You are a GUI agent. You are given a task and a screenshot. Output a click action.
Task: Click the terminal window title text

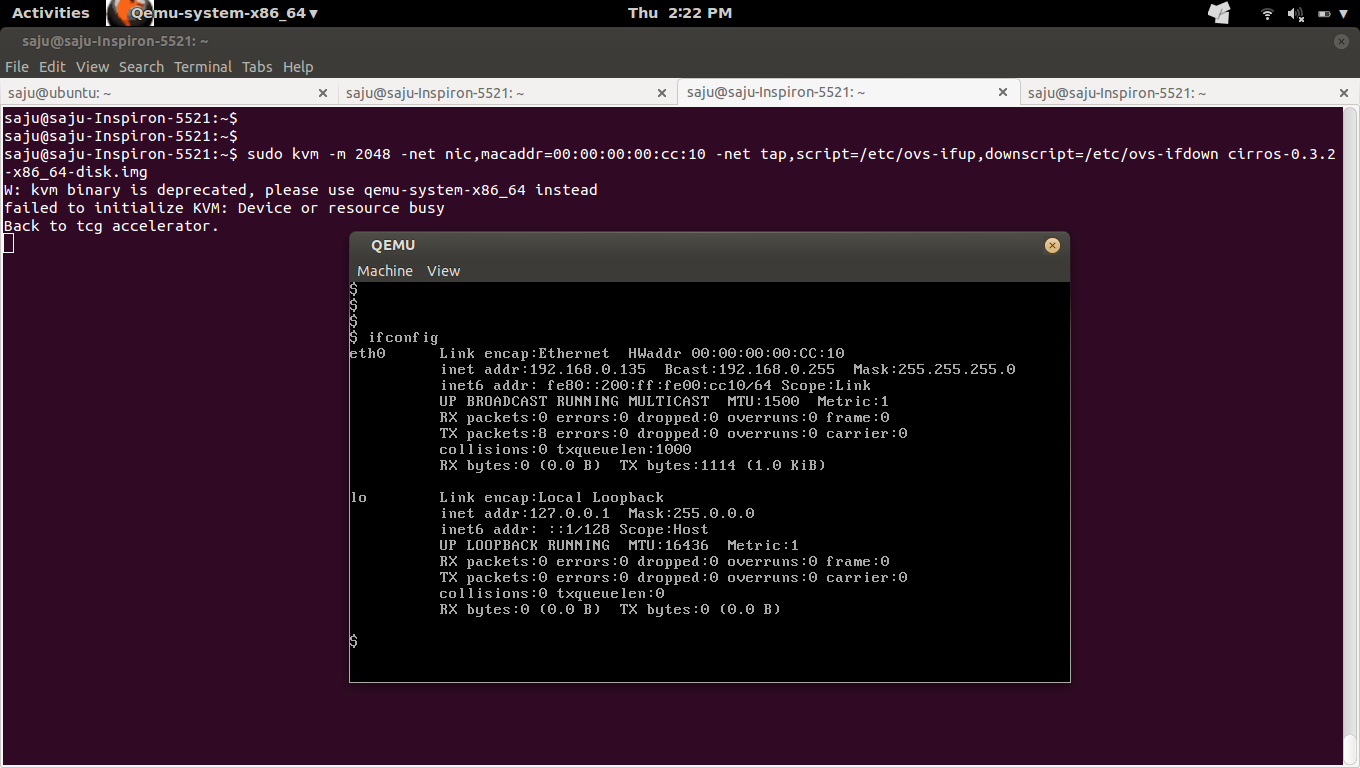[x=115, y=41]
